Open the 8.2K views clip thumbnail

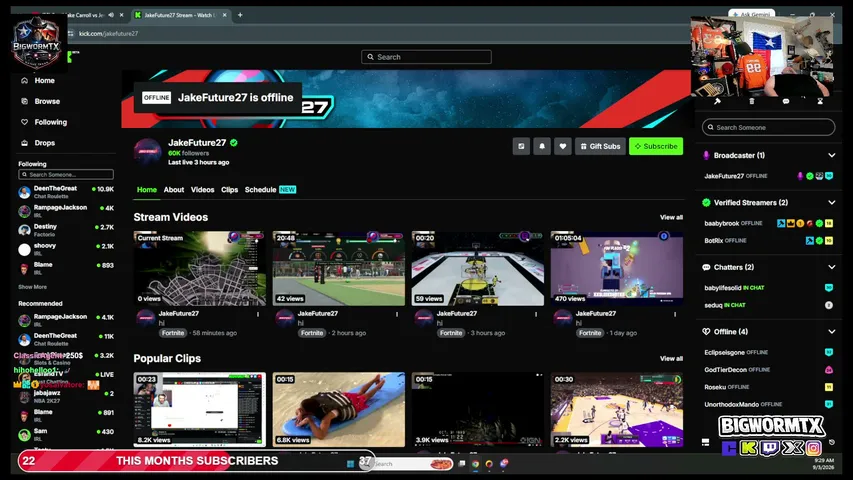pyautogui.click(x=200, y=409)
